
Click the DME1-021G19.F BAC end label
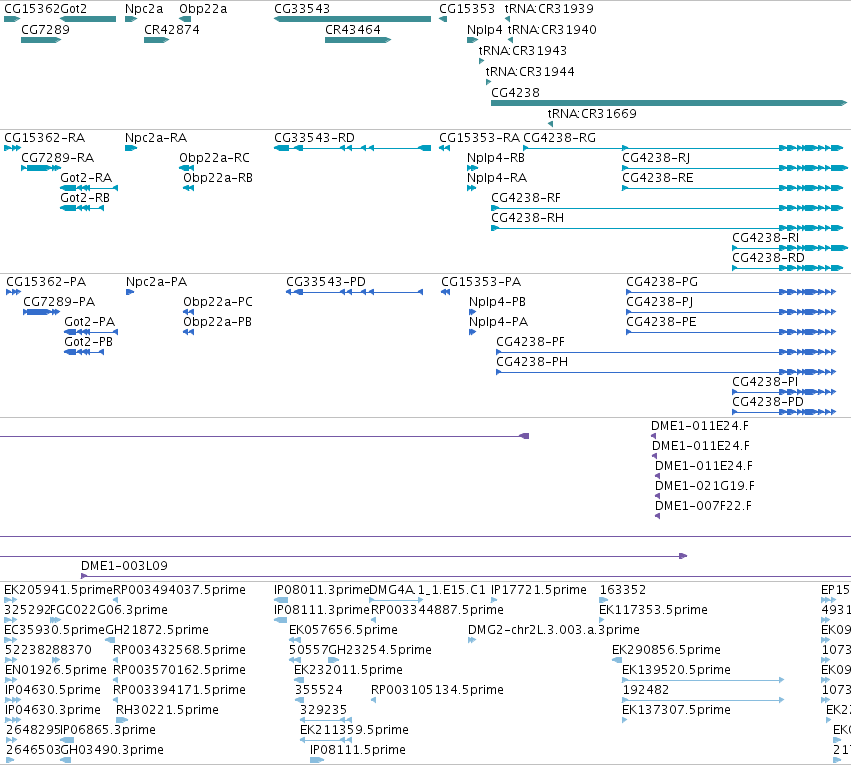click(705, 486)
